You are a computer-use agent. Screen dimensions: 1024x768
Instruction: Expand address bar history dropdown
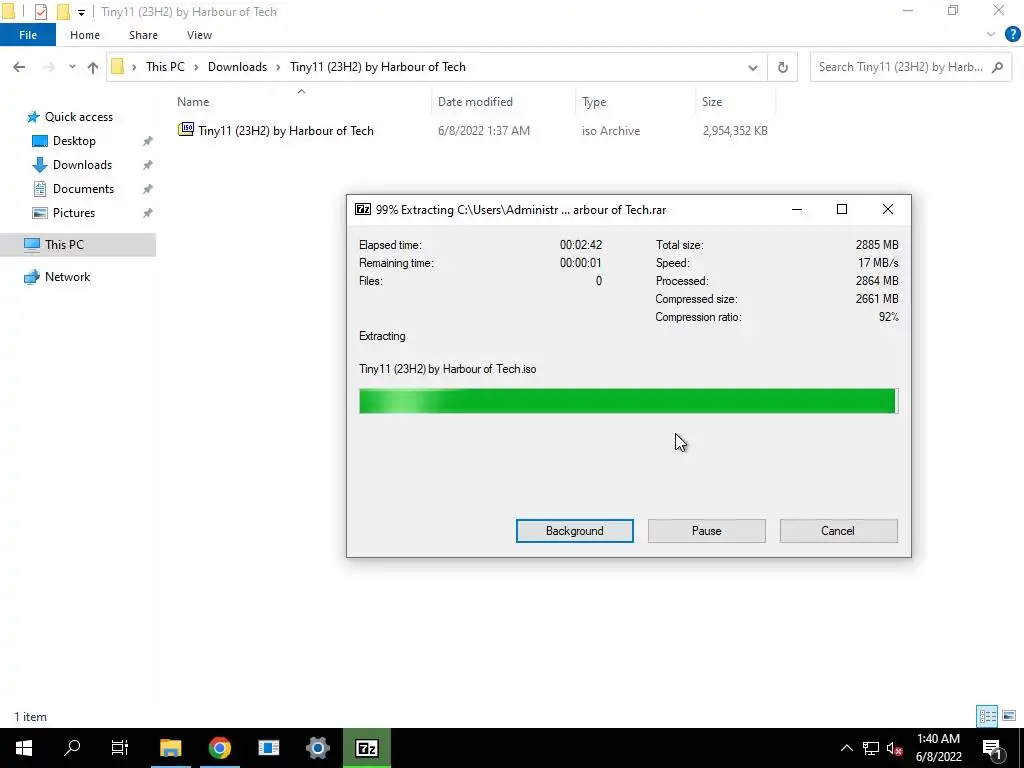752,67
